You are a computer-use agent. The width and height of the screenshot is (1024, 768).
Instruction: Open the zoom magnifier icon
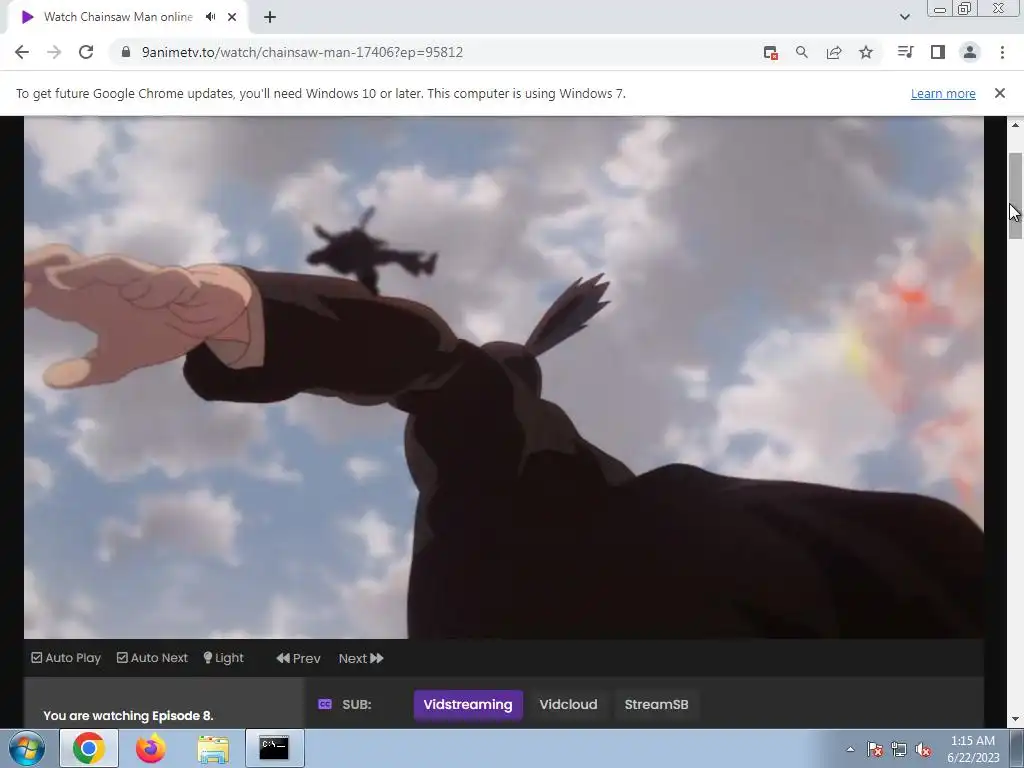(x=802, y=52)
